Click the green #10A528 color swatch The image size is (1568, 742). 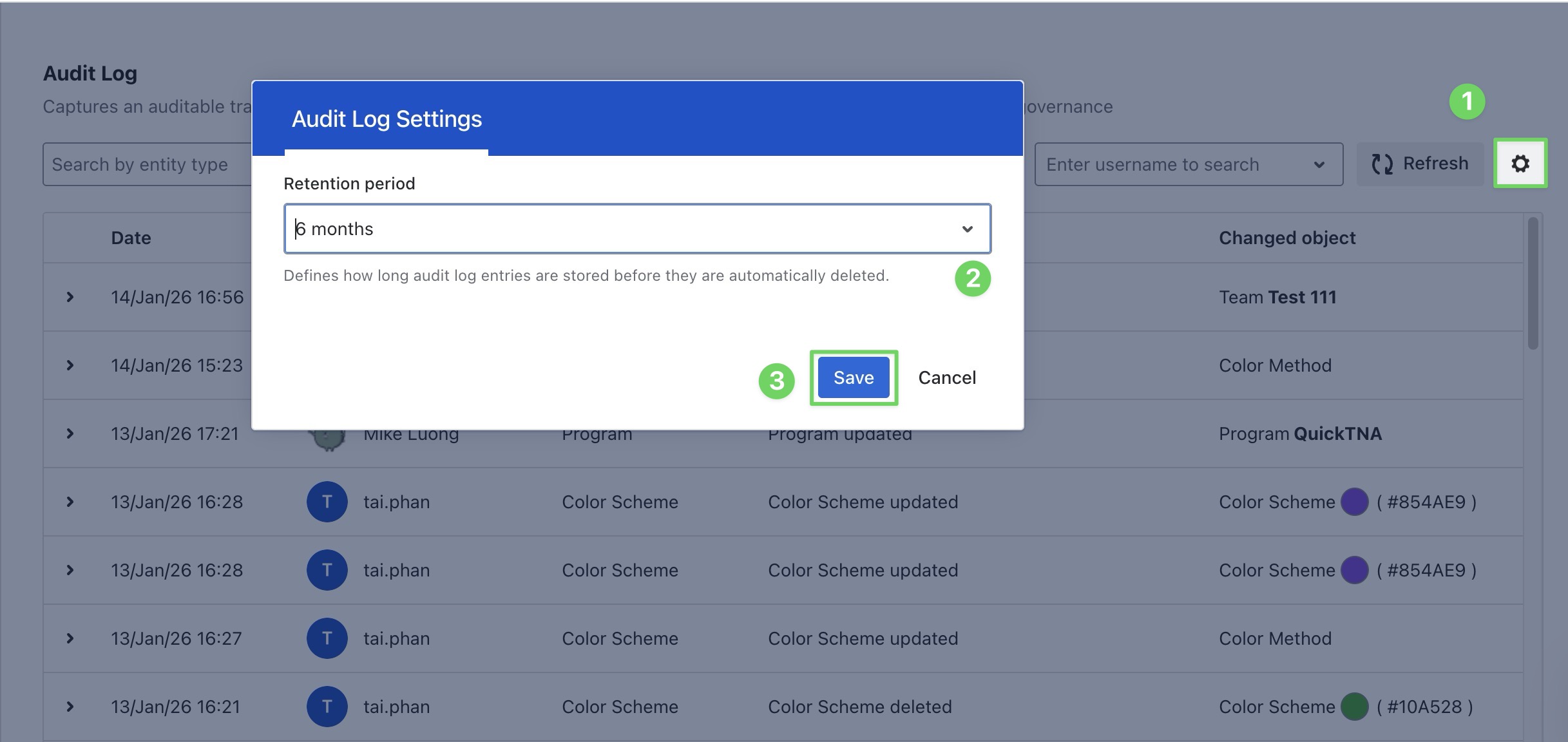point(1354,707)
